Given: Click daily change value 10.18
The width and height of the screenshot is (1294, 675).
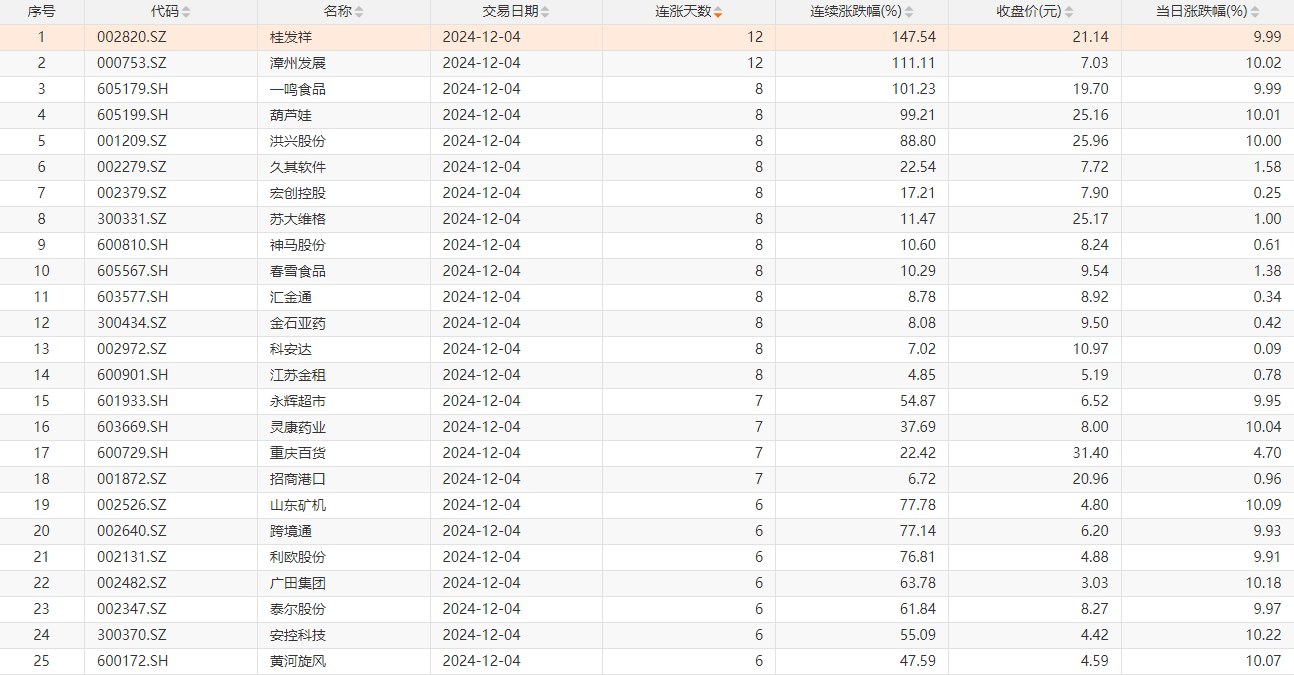Looking at the screenshot, I should (1263, 583).
